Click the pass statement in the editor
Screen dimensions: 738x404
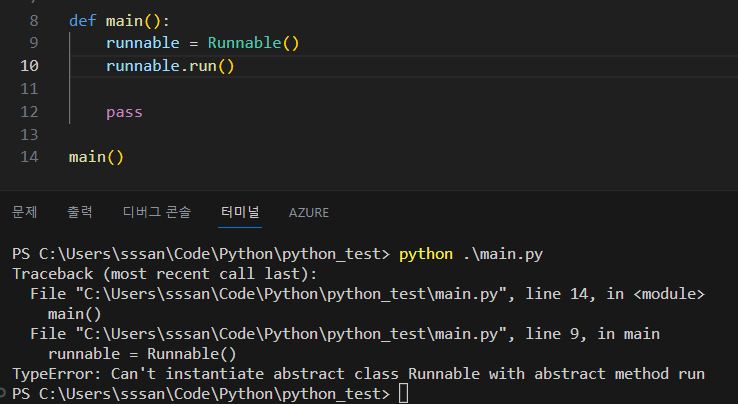(x=124, y=112)
